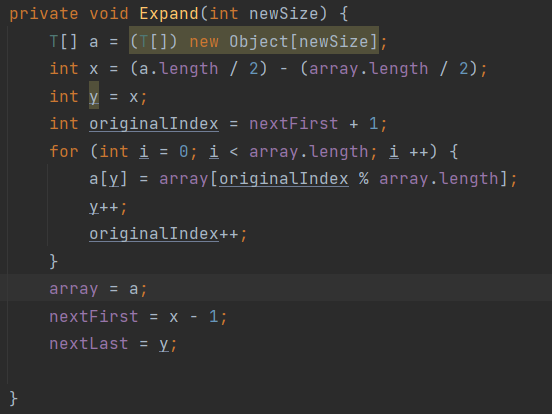
Task: Click highlighted cast expression new Object[newSize]
Action: [254, 41]
